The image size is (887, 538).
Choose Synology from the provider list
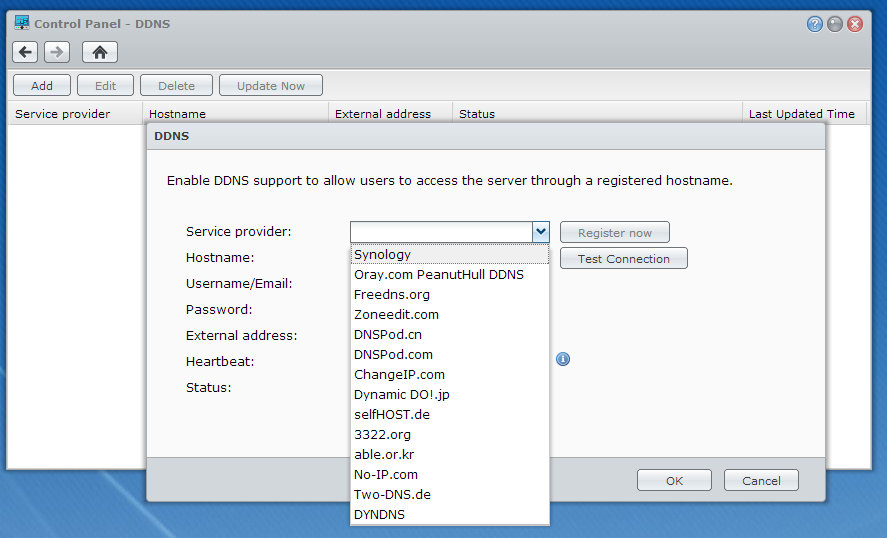click(x=450, y=254)
